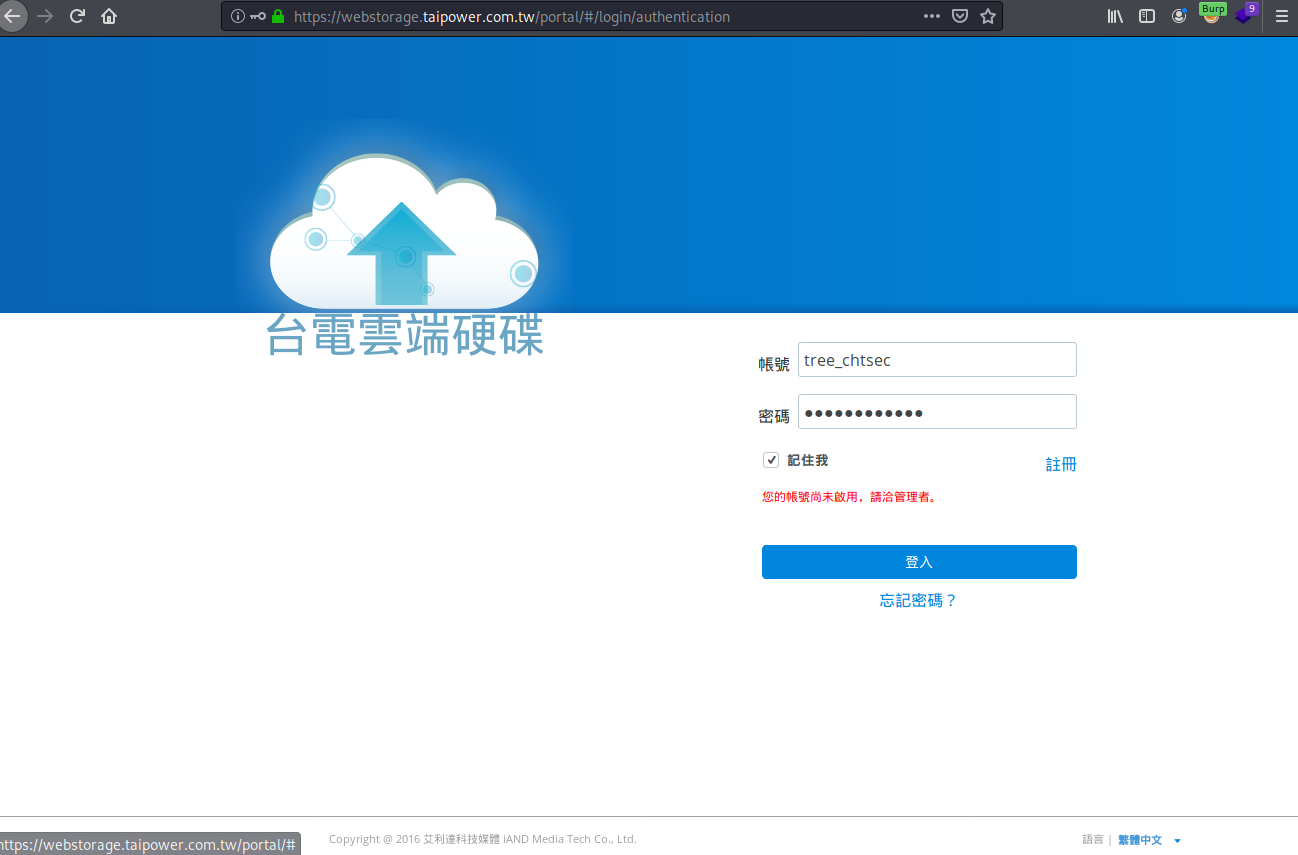Click the cloud upload logo image
Viewport: 1298px width, 855px height.
point(404,233)
